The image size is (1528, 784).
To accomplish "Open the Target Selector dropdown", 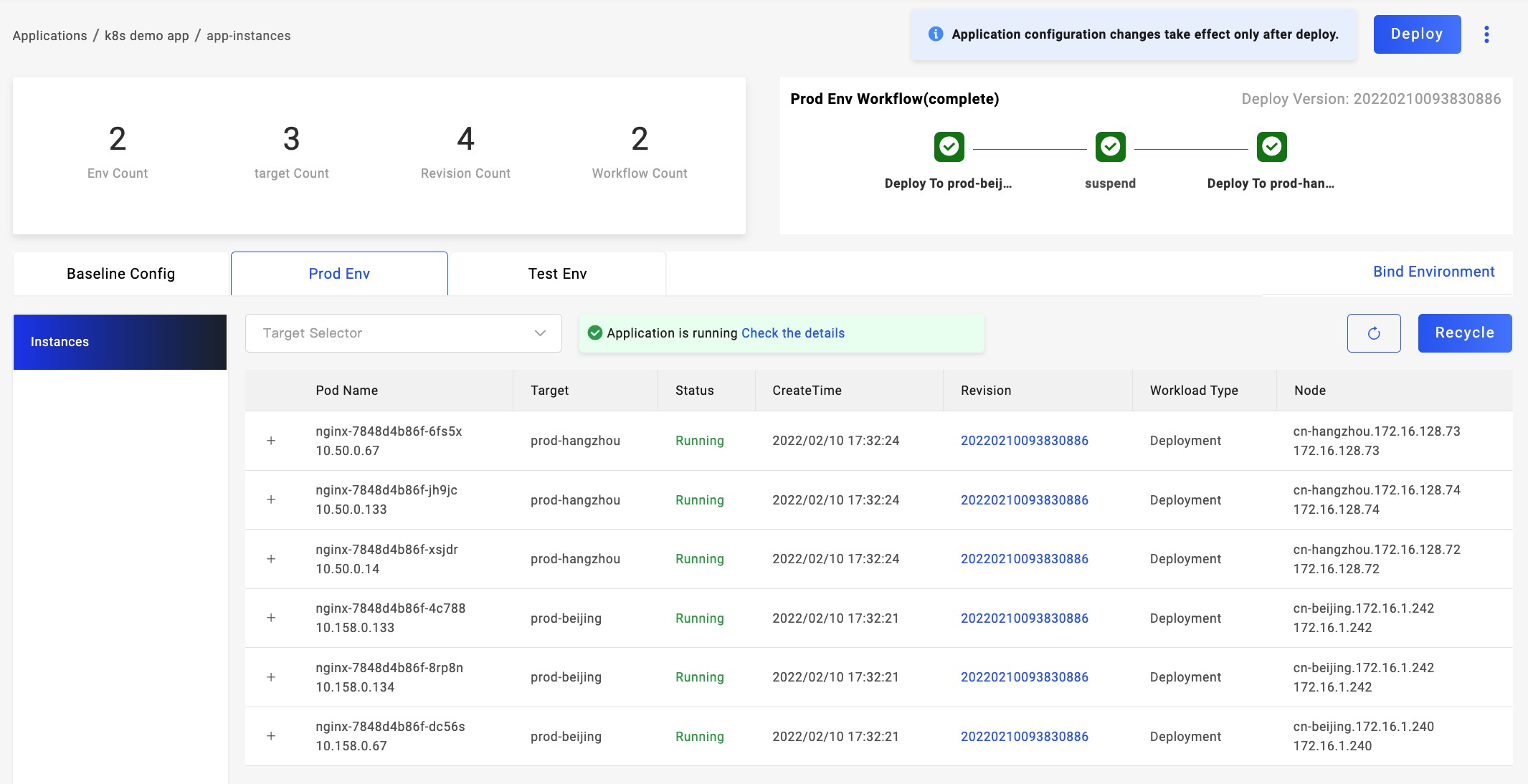I will click(x=403, y=333).
